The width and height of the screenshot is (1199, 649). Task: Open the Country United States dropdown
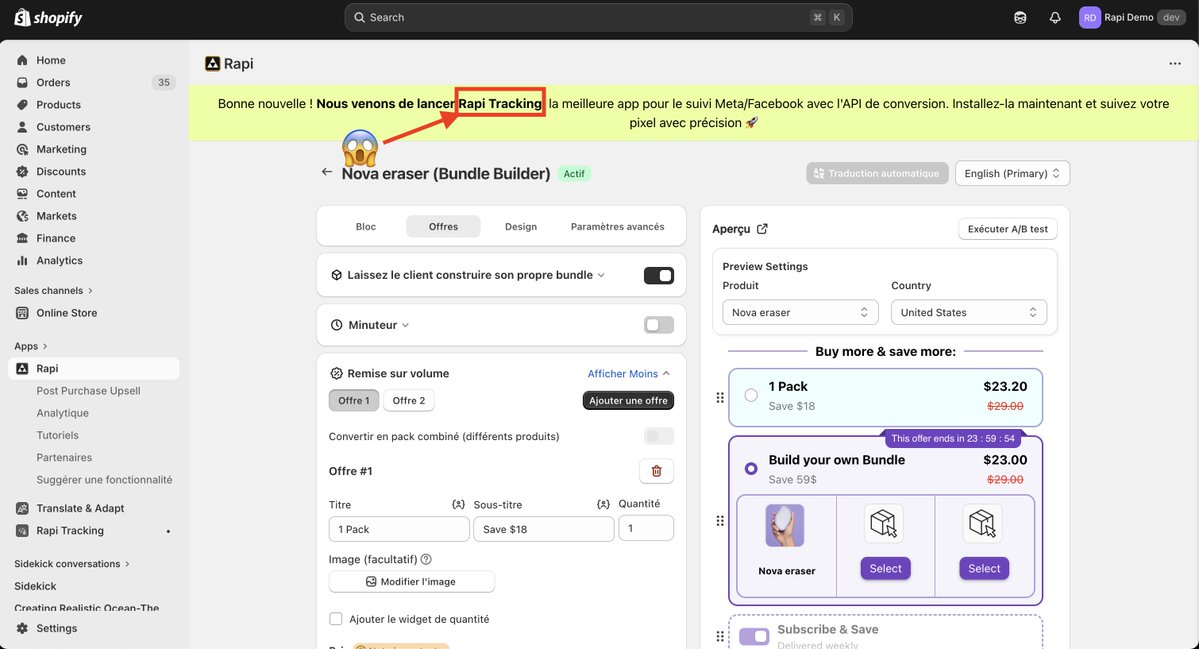[x=969, y=312]
